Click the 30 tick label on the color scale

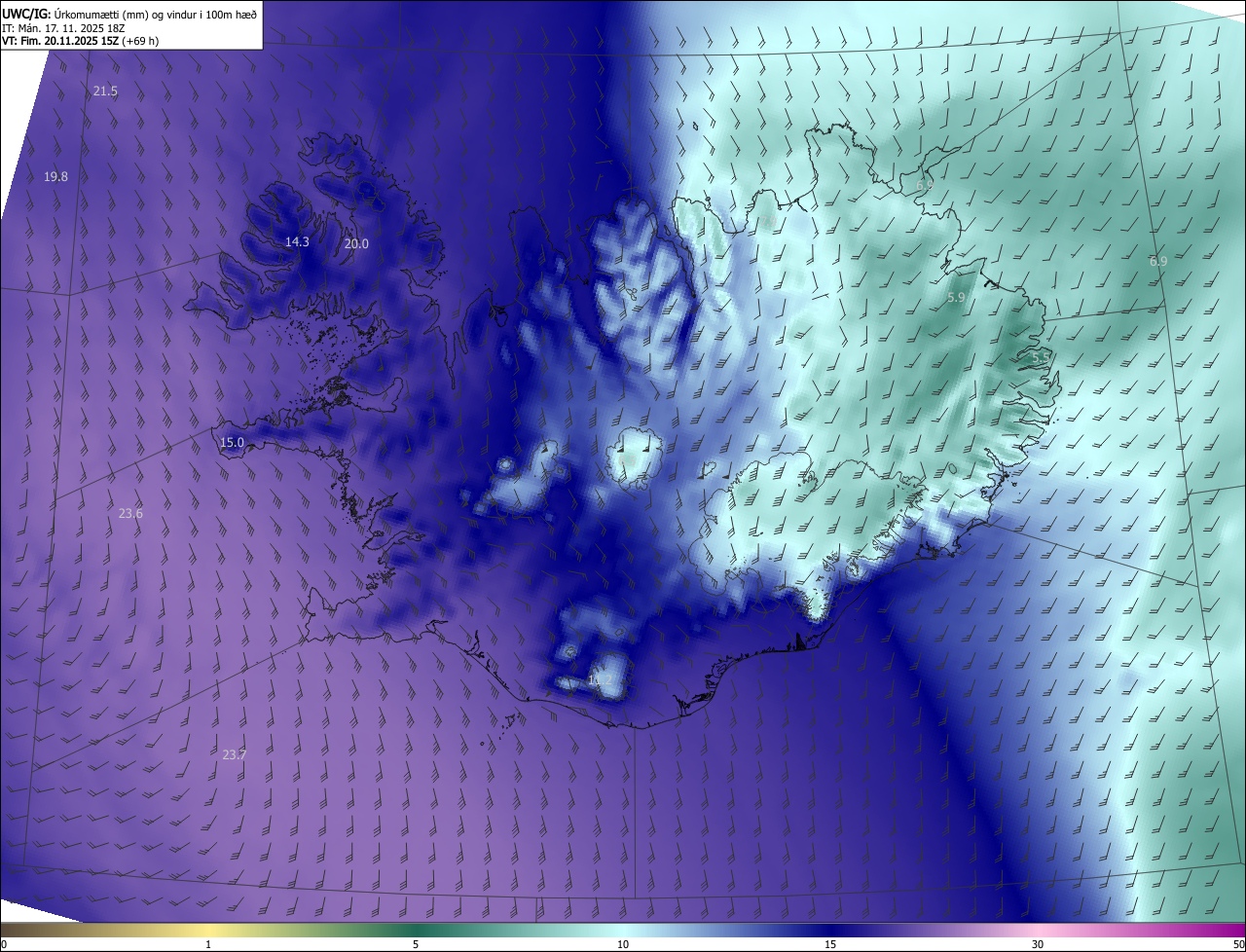pos(1038,944)
